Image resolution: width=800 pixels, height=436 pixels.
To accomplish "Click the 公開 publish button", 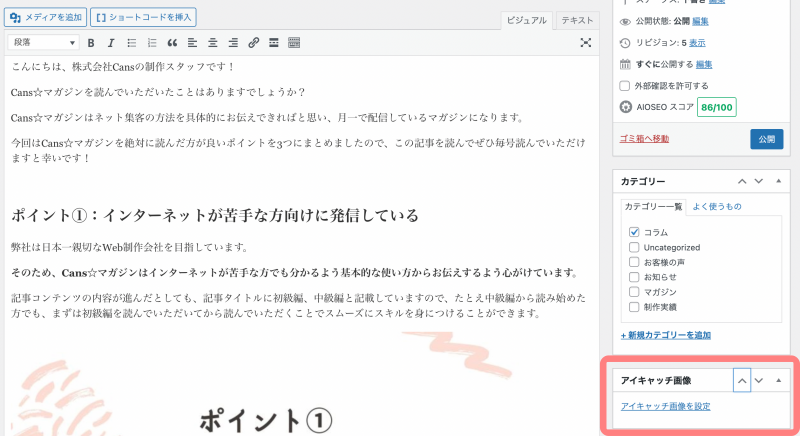I will tap(766, 138).
